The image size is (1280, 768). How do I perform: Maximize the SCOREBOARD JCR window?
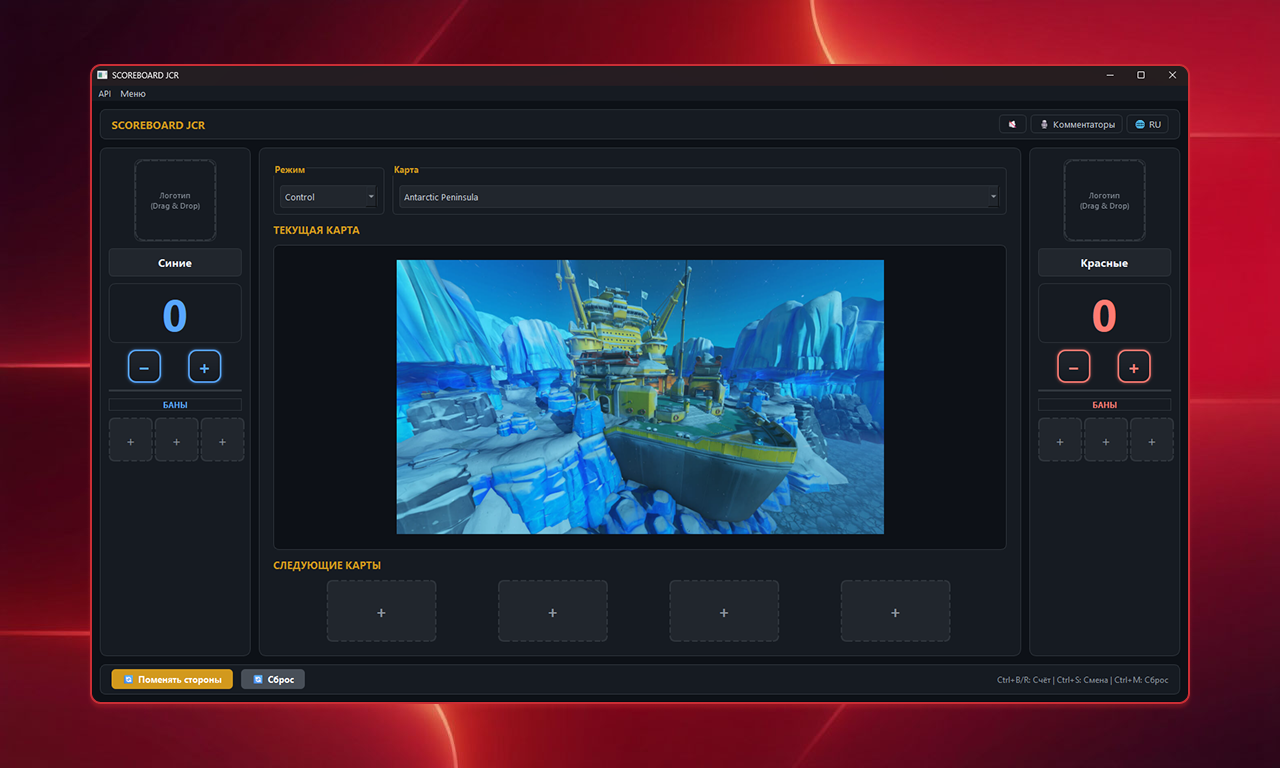pyautogui.click(x=1140, y=75)
